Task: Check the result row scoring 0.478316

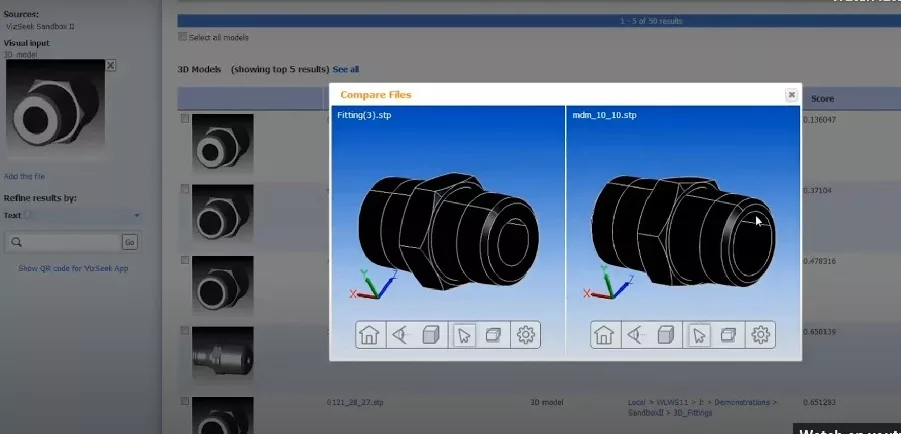Action: tap(185, 260)
